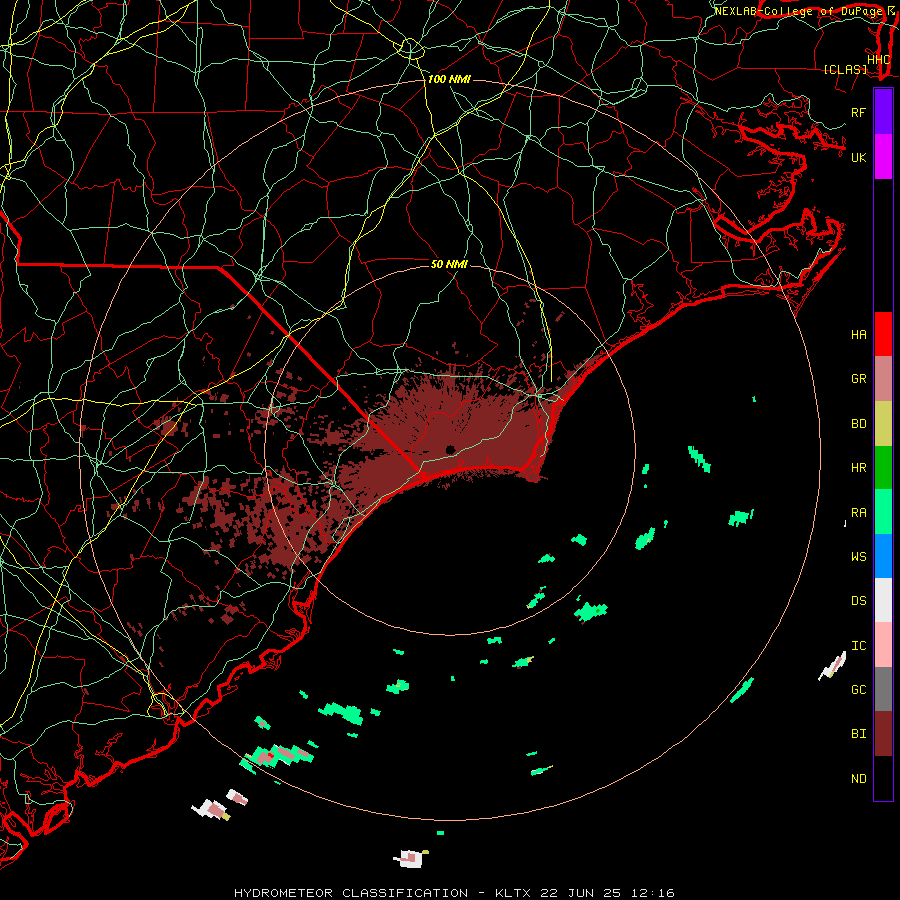Click the RA legend label
The width and height of the screenshot is (900, 900).
click(x=858, y=513)
